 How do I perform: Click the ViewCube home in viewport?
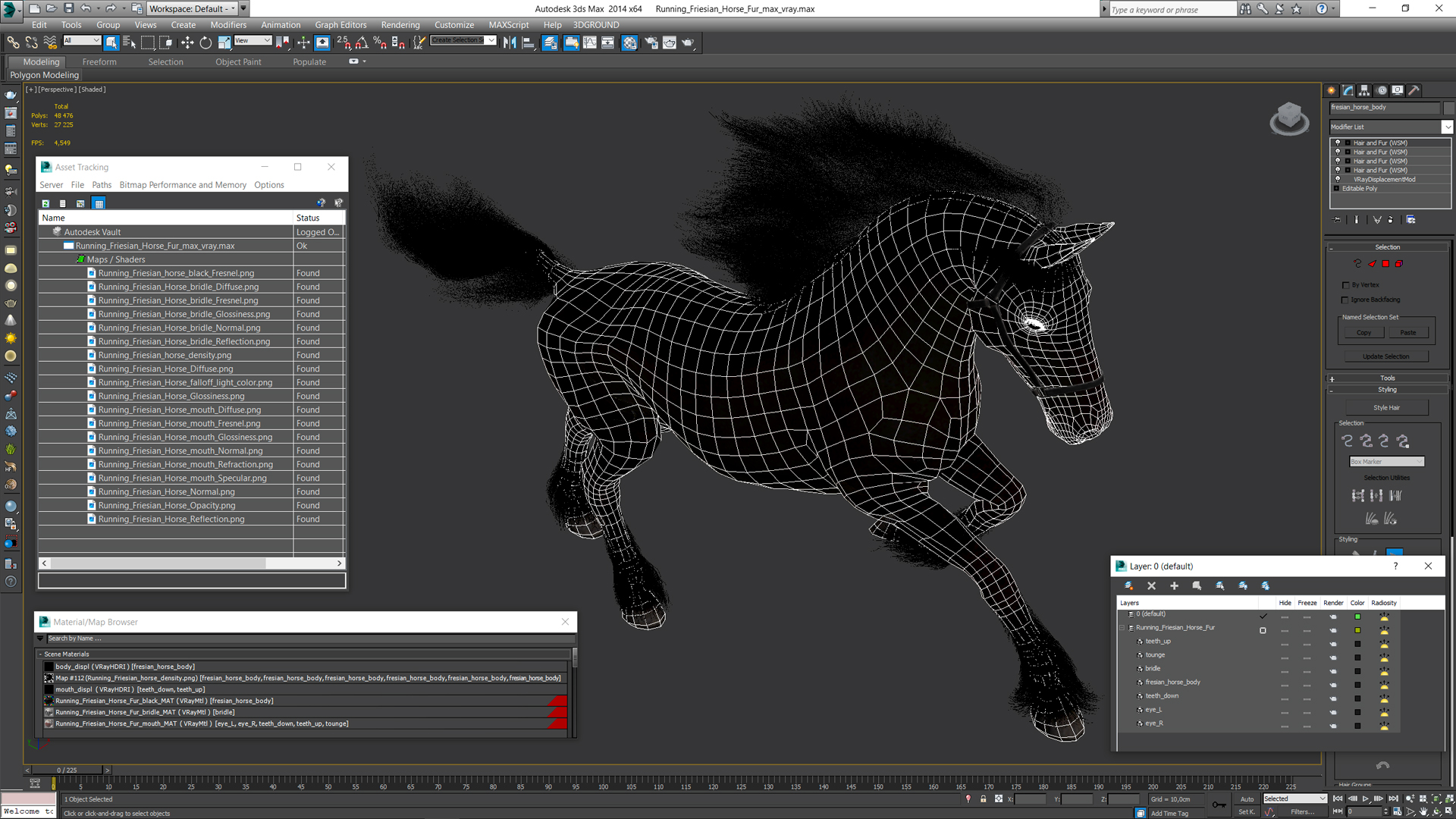(1289, 118)
